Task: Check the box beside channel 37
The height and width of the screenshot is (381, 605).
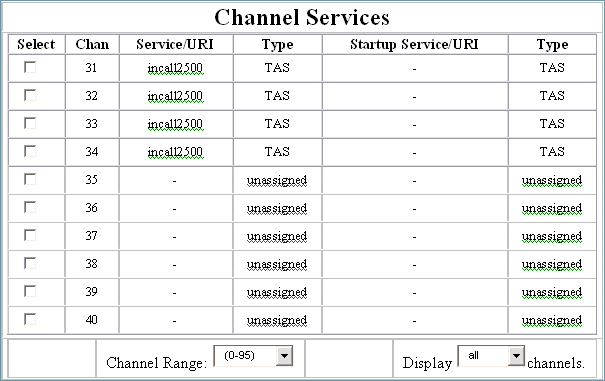Action: pos(30,235)
